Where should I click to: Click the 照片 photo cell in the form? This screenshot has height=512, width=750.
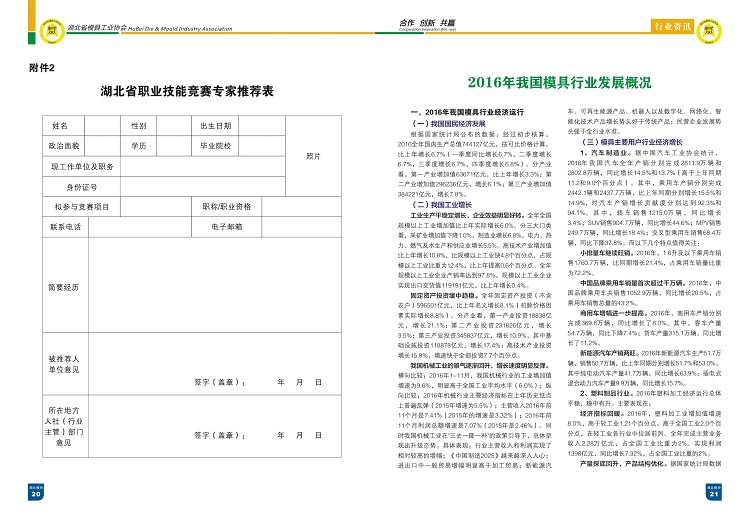313,156
